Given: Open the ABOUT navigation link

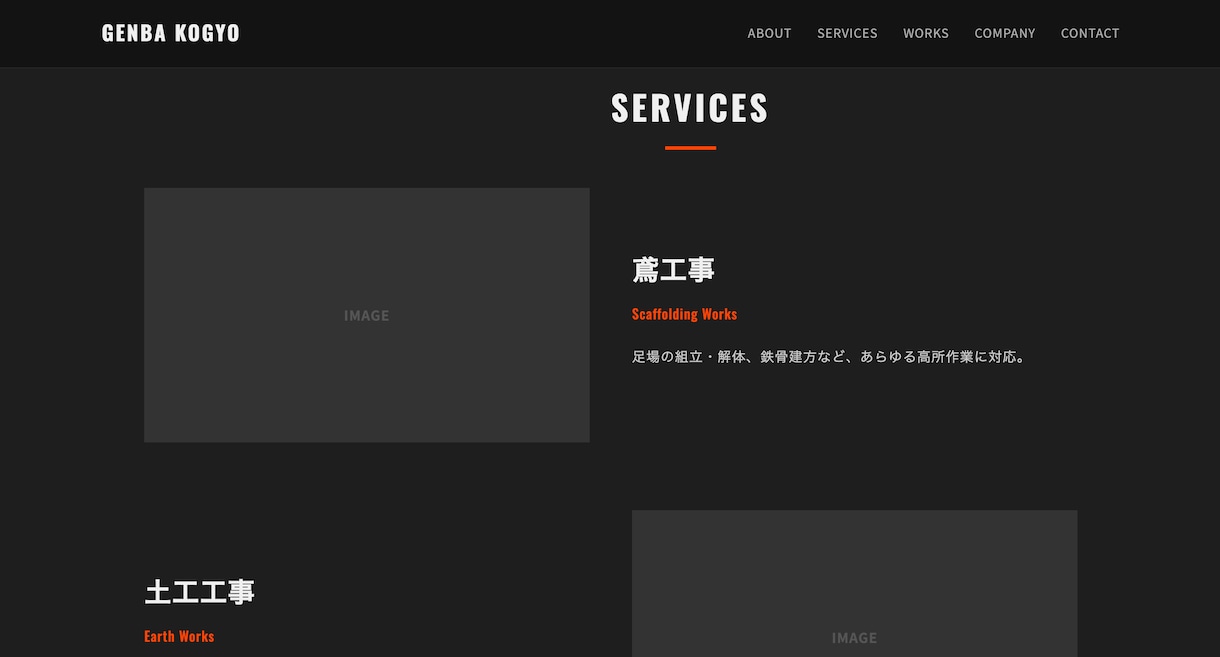Looking at the screenshot, I should tap(769, 33).
